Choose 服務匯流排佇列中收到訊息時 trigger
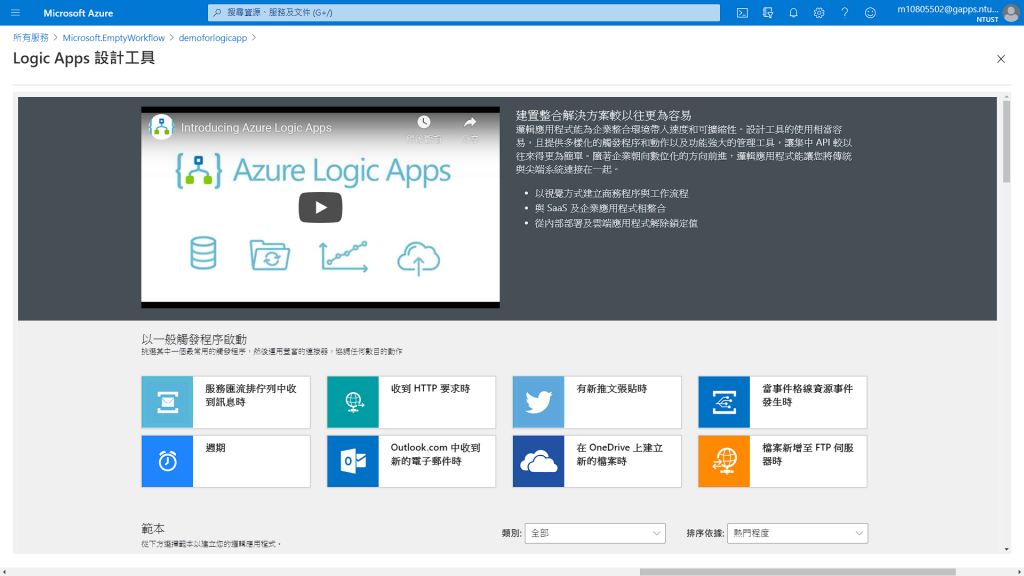Viewport: 1024px width, 576px height. (226, 402)
